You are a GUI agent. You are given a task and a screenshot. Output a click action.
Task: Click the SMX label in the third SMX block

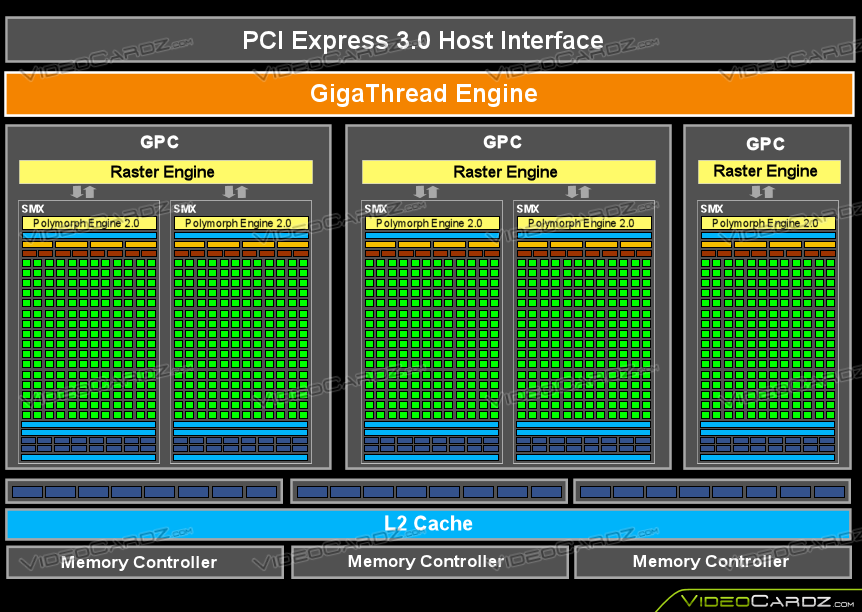[375, 209]
